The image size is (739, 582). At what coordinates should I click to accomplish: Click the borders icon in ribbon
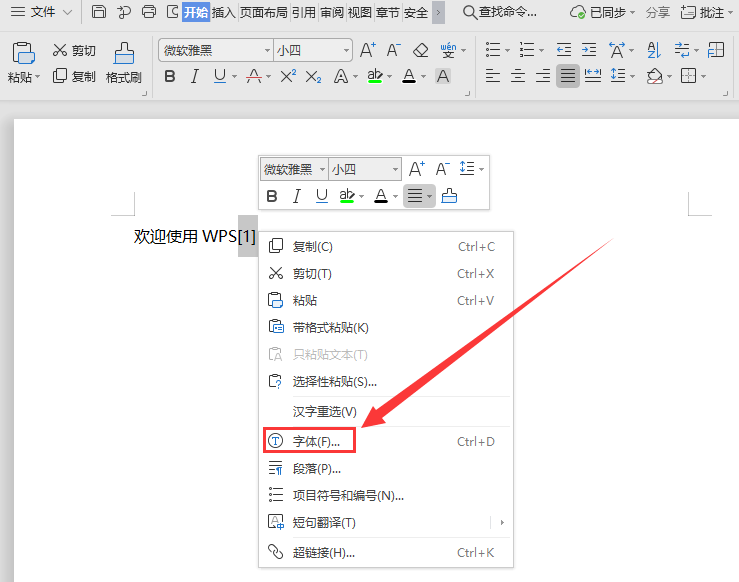point(689,76)
